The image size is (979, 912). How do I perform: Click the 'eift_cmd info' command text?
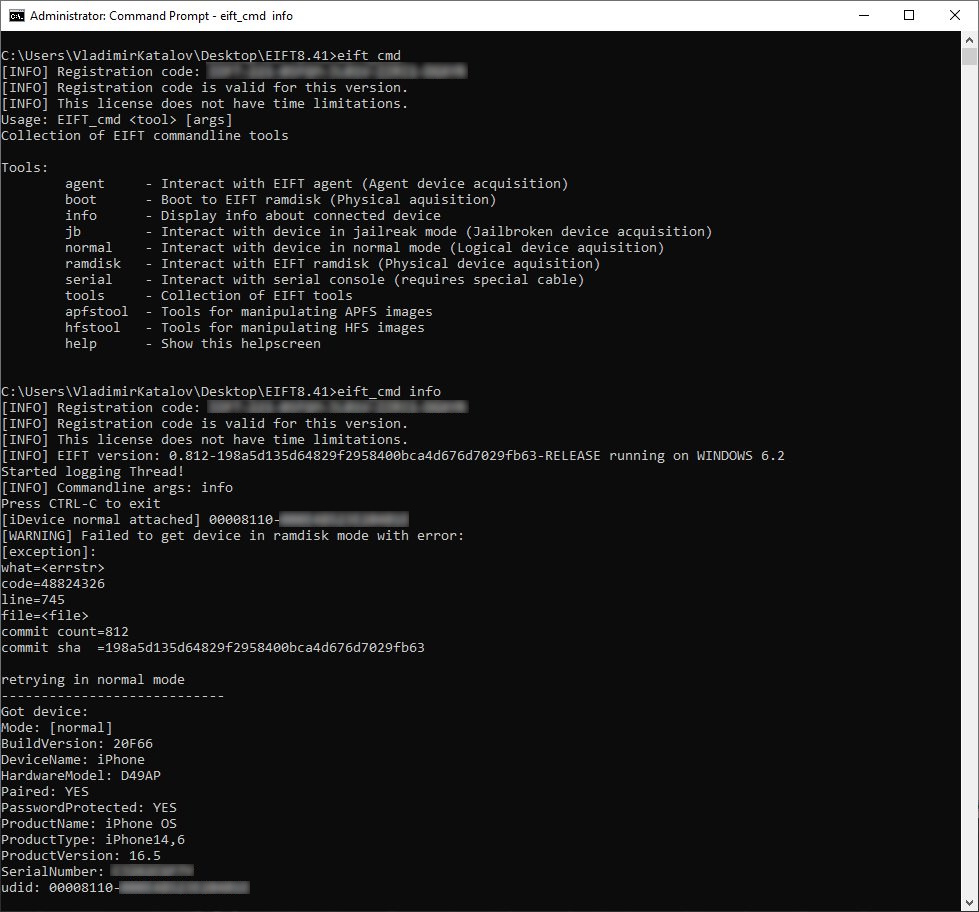tap(390, 392)
